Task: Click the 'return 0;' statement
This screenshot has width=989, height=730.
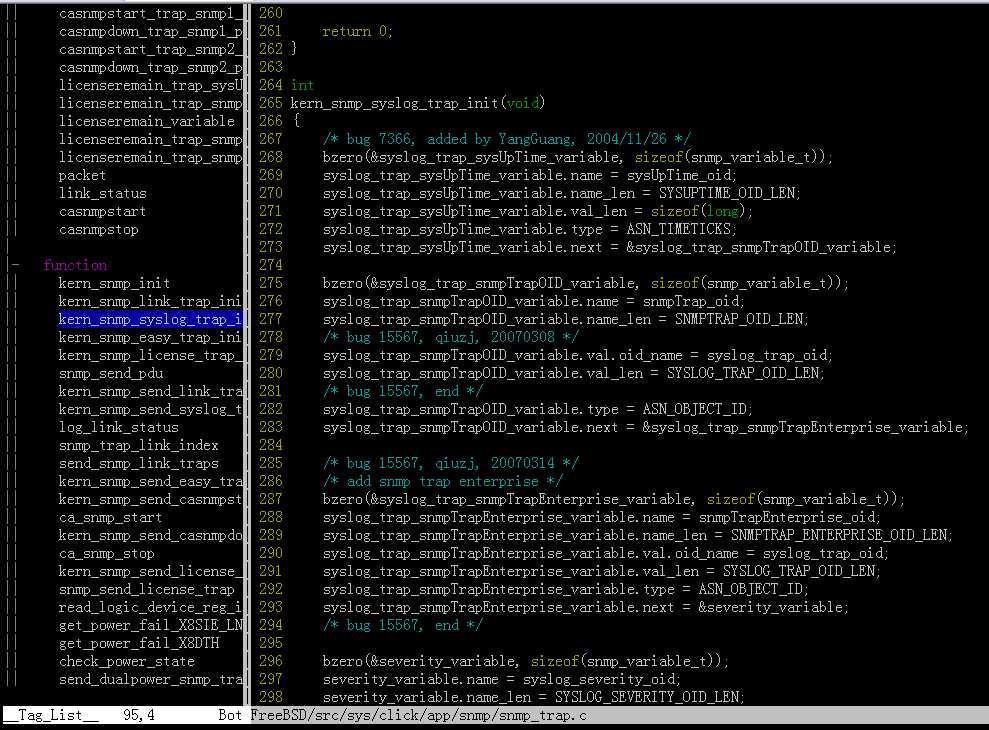Action: (x=357, y=31)
